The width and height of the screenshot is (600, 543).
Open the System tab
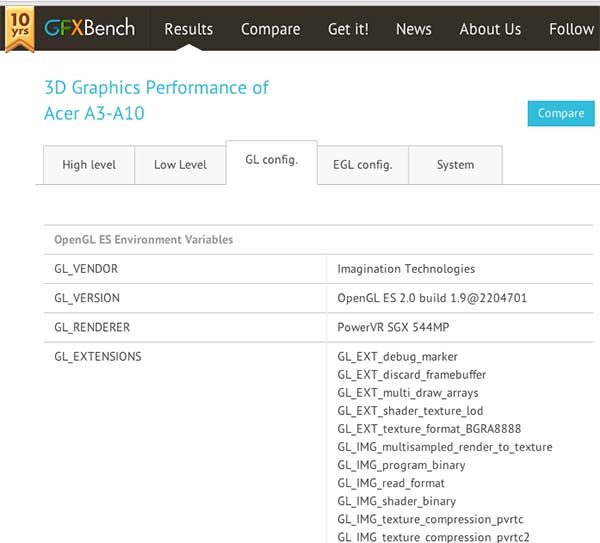click(455, 165)
